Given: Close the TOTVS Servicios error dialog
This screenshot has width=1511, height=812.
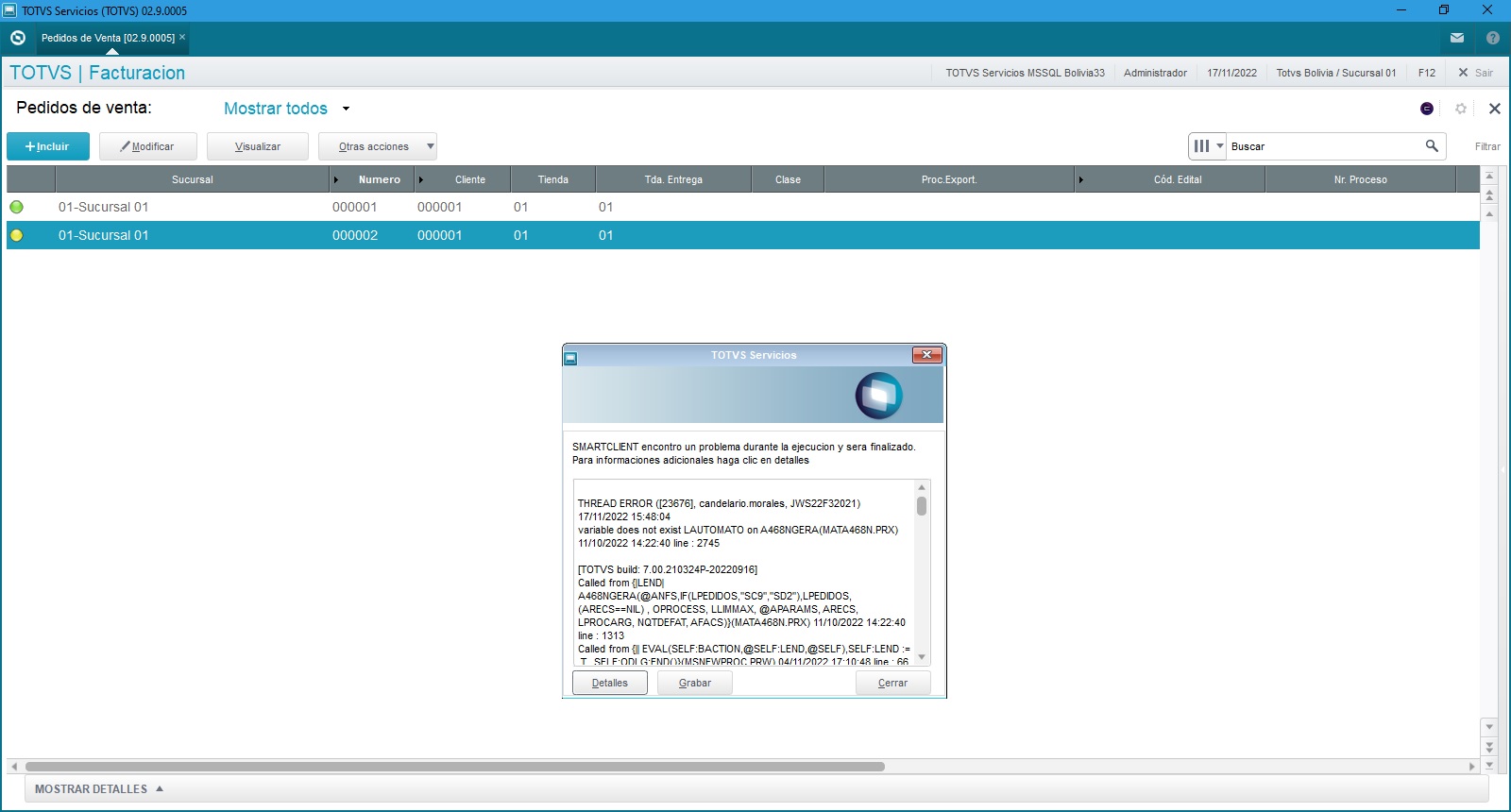Looking at the screenshot, I should [926, 355].
